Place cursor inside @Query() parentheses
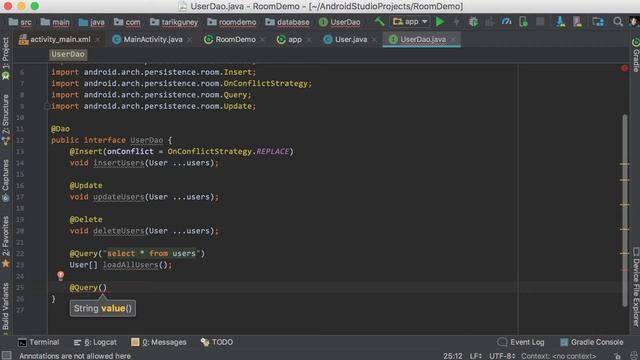The width and height of the screenshot is (640, 360). (102, 288)
